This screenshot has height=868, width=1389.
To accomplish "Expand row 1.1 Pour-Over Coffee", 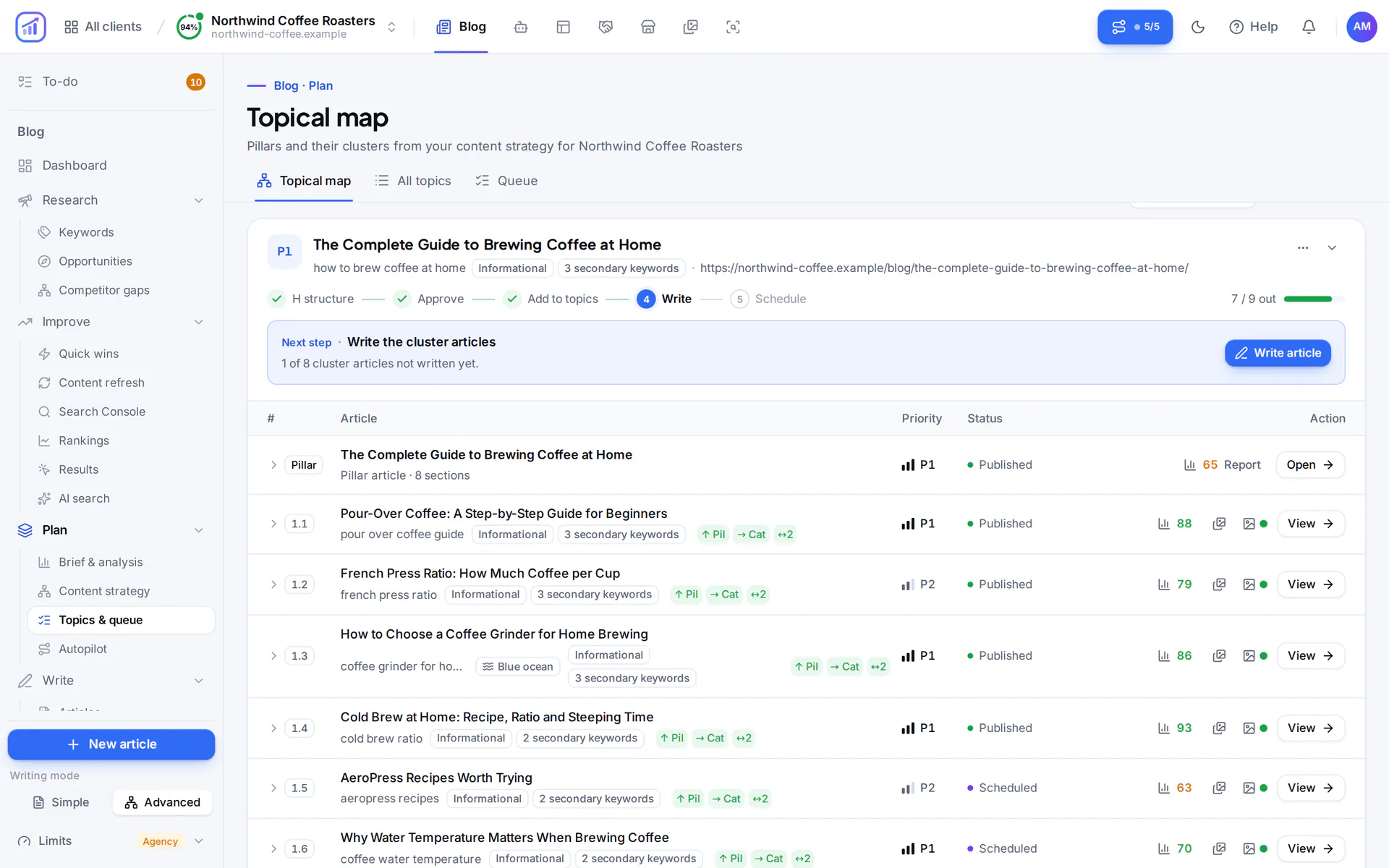I will coord(273,524).
